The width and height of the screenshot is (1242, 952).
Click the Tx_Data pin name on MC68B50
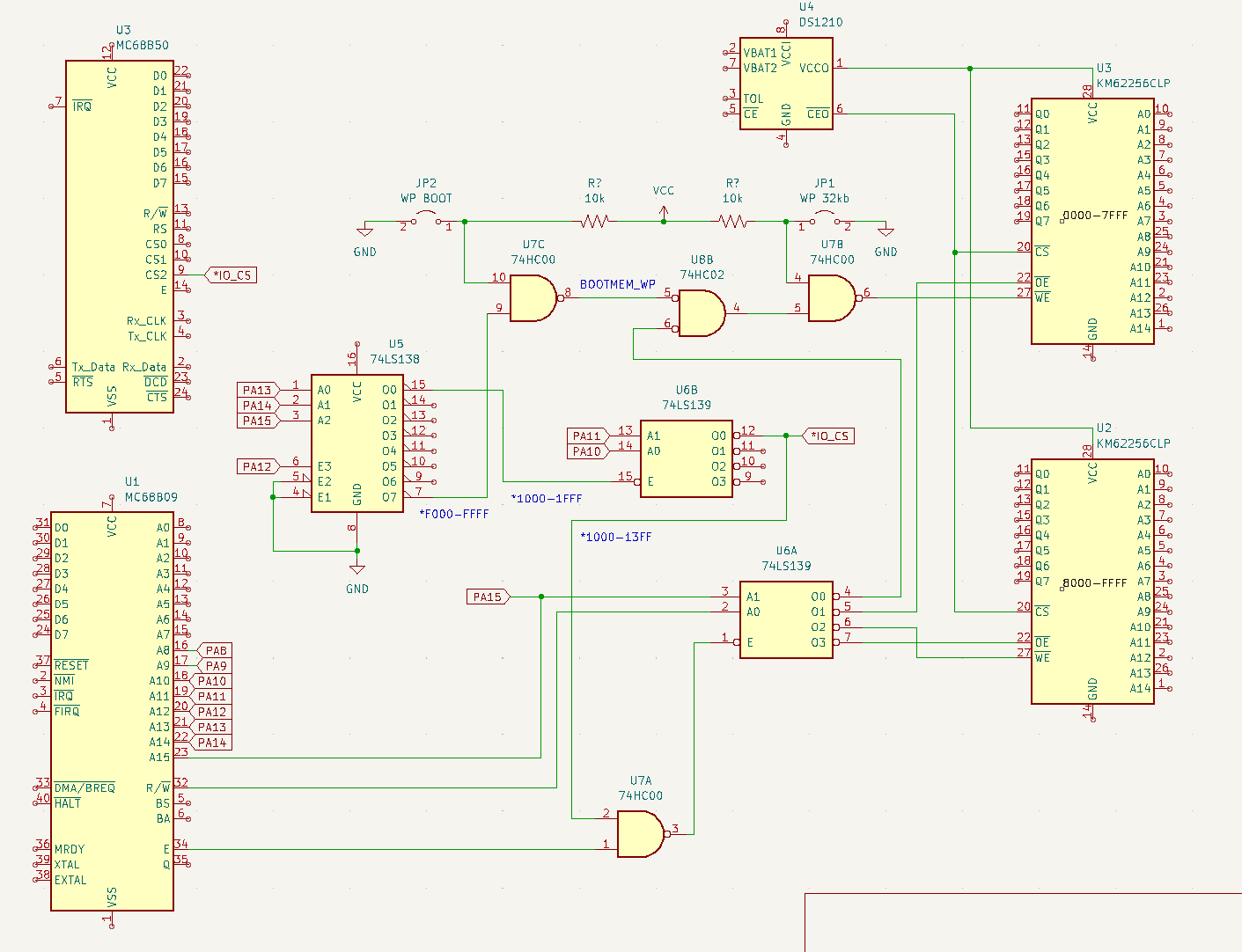pyautogui.click(x=93, y=367)
